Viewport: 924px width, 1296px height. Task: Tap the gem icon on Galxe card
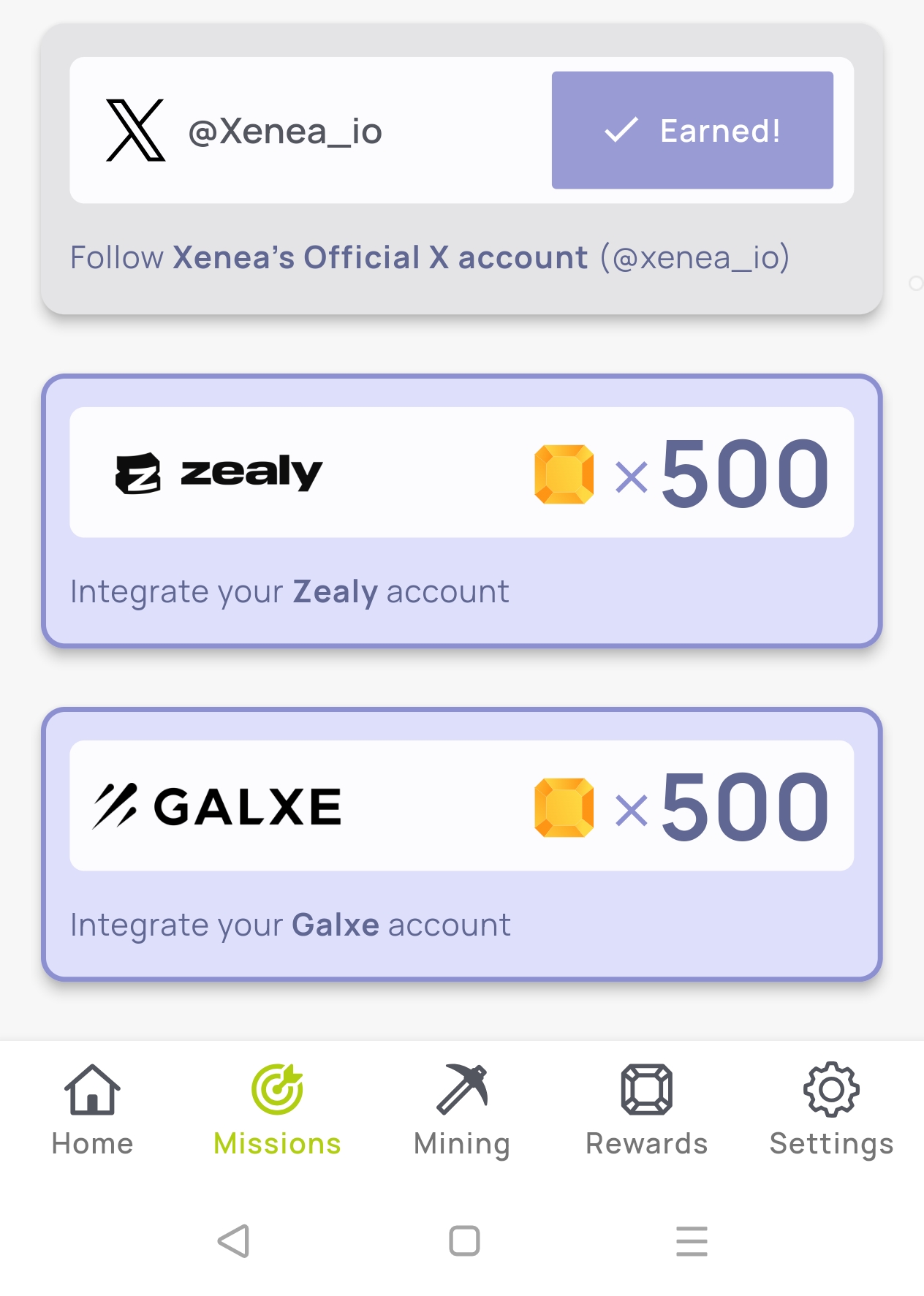click(x=564, y=808)
